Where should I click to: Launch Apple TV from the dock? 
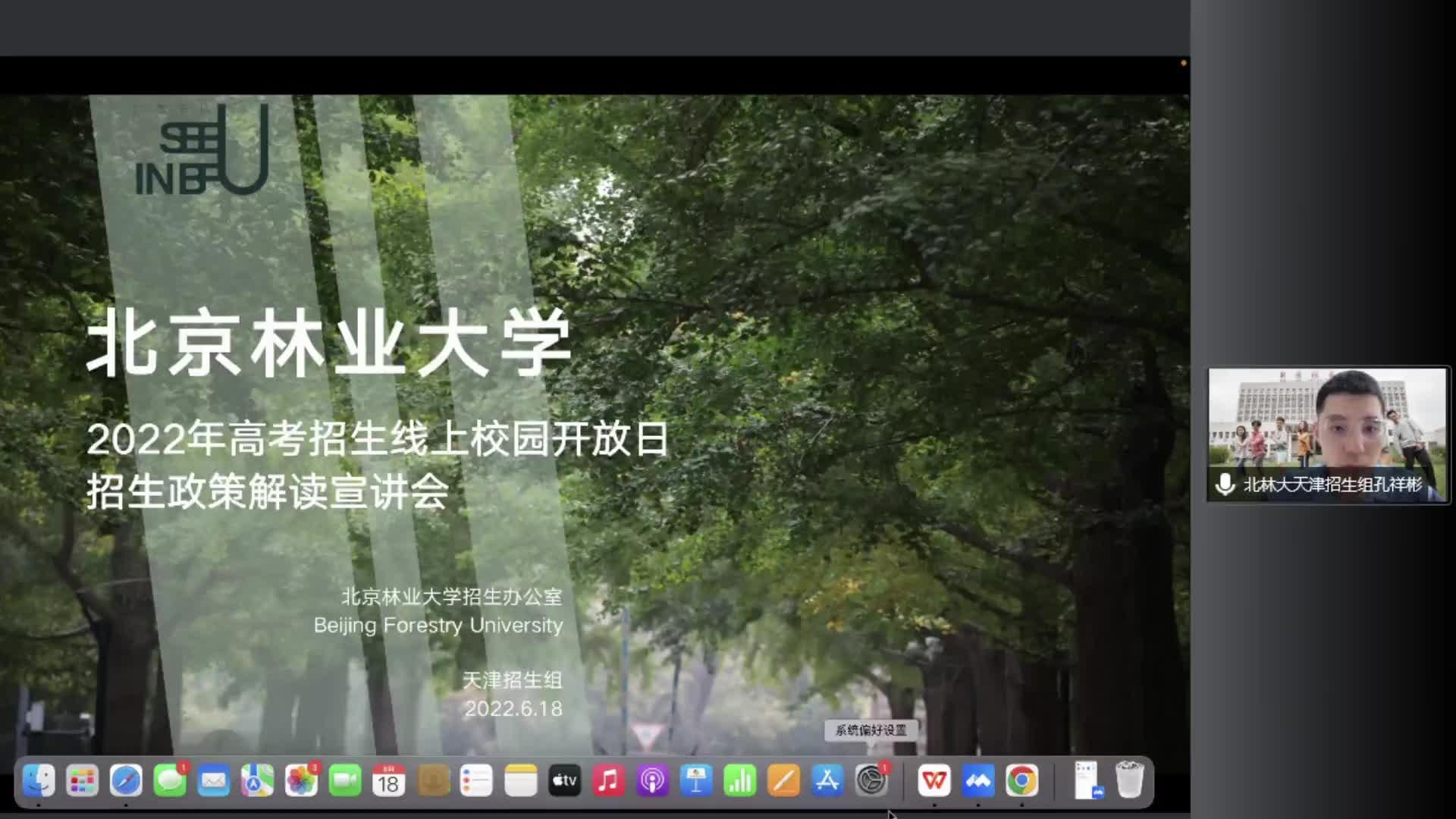pyautogui.click(x=563, y=780)
